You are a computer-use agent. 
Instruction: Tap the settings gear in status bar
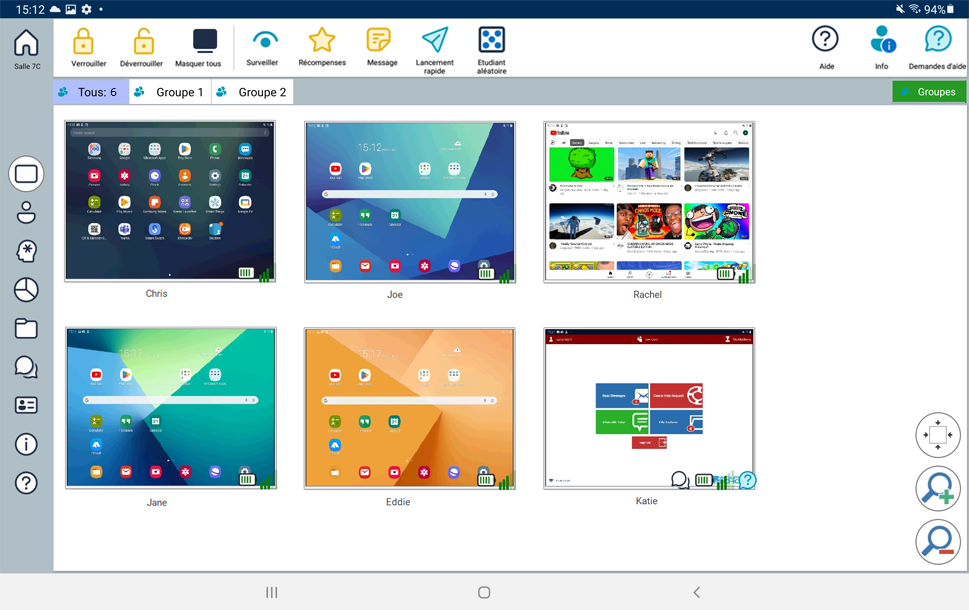click(x=87, y=9)
